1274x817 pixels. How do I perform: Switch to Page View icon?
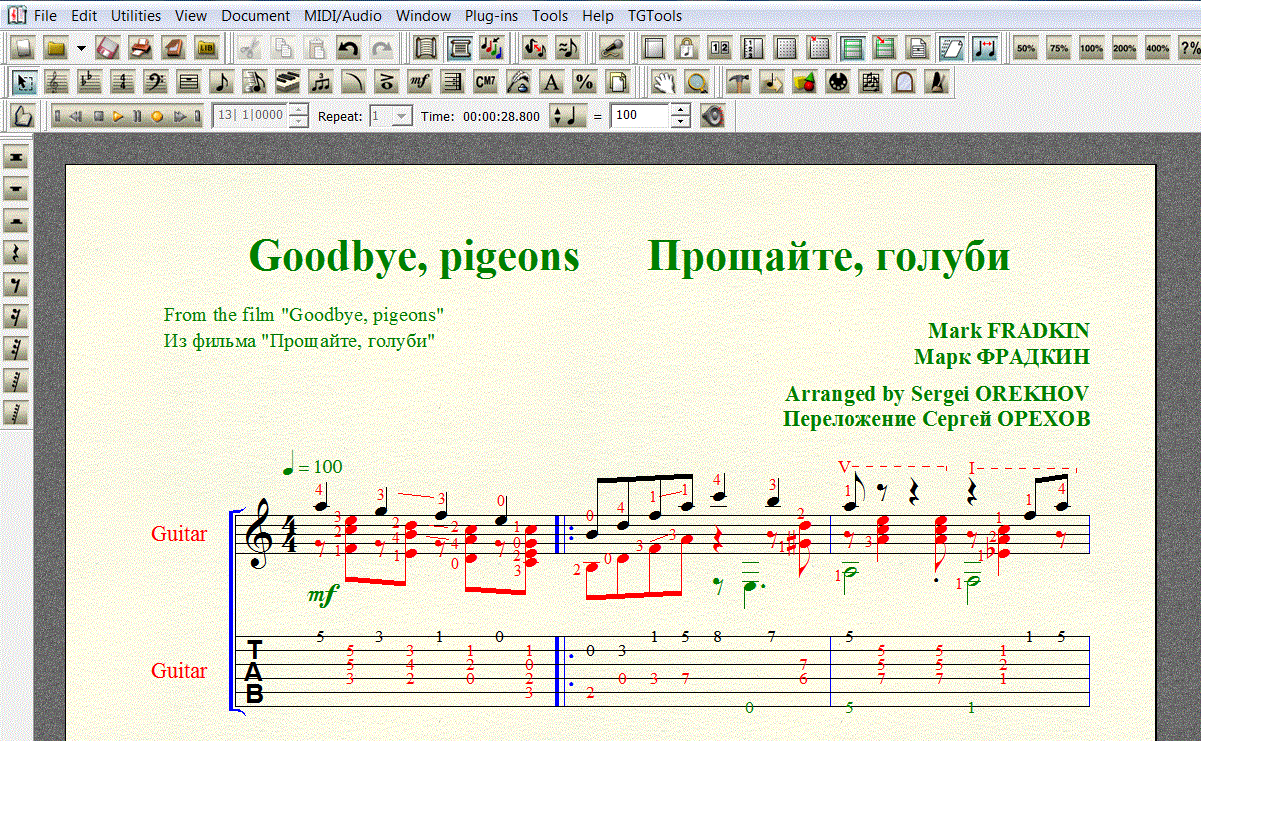459,48
